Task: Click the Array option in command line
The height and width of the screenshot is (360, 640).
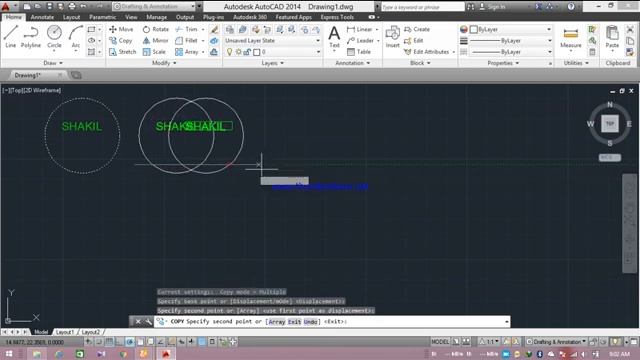Action: tap(277, 322)
